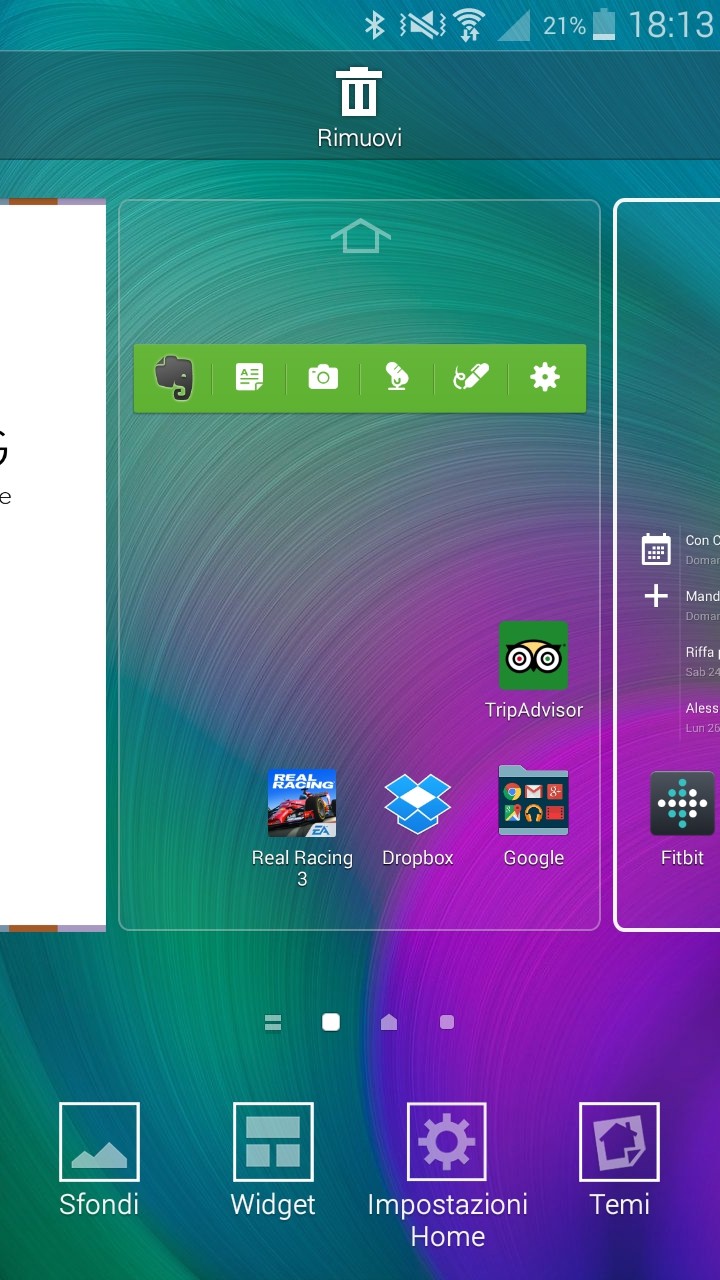This screenshot has height=1280, width=720.
Task: Open the Evernote camera note icon
Action: pyautogui.click(x=323, y=377)
